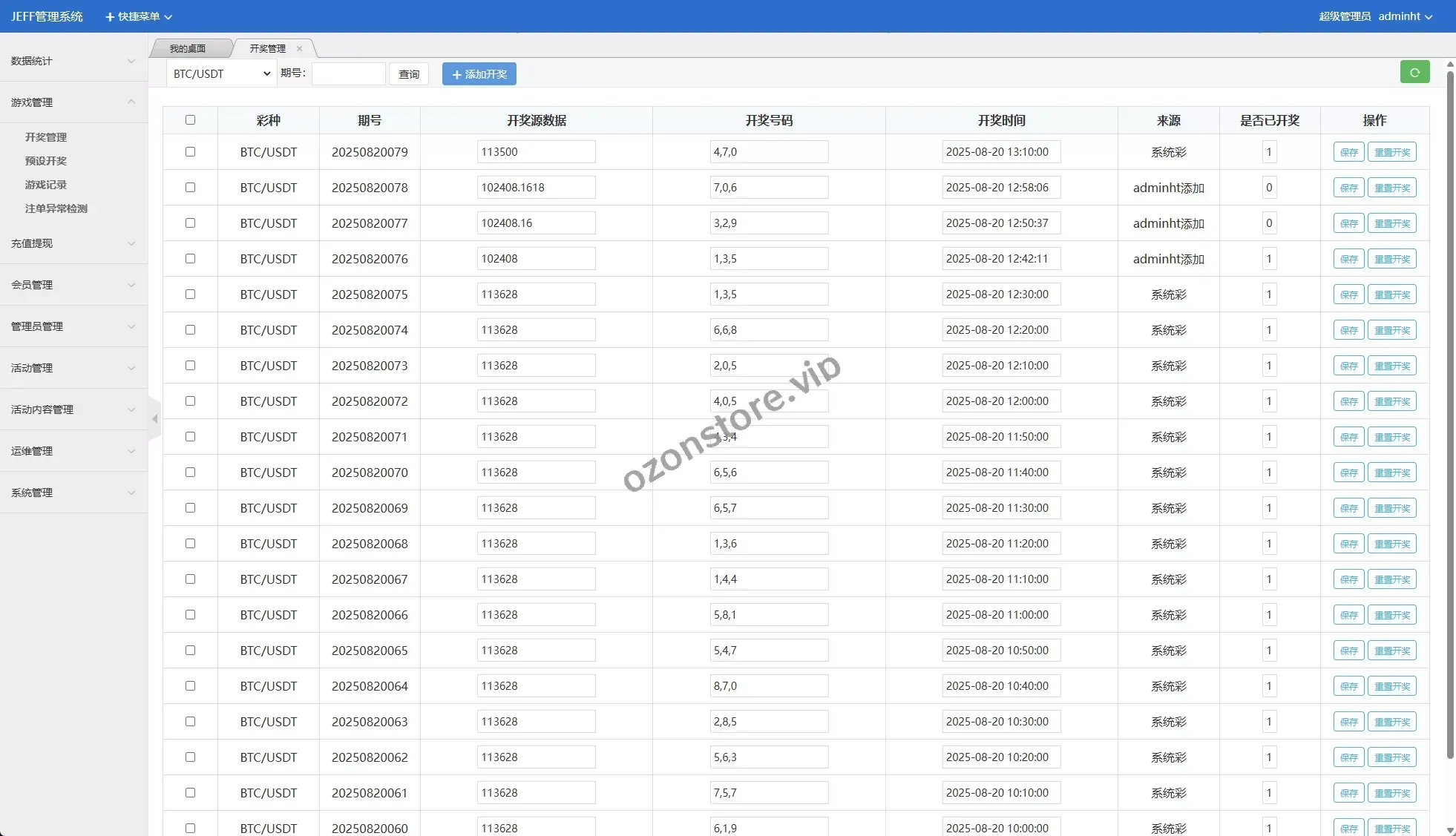Toggle the select-all checkbox in the table header
This screenshot has width=1456, height=836.
coord(190,120)
